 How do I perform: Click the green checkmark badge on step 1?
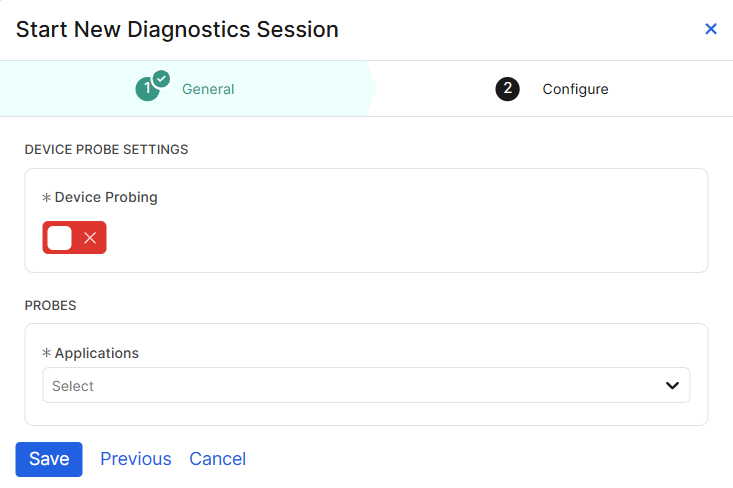pos(161,79)
